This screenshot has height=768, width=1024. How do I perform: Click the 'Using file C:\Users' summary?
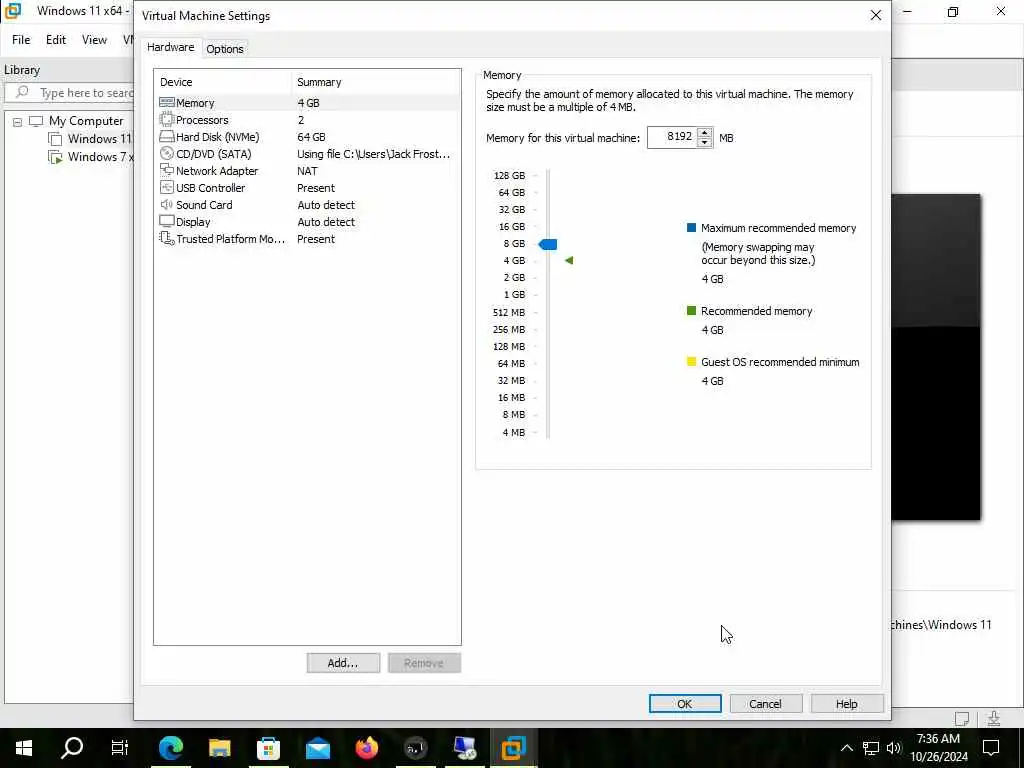click(374, 154)
